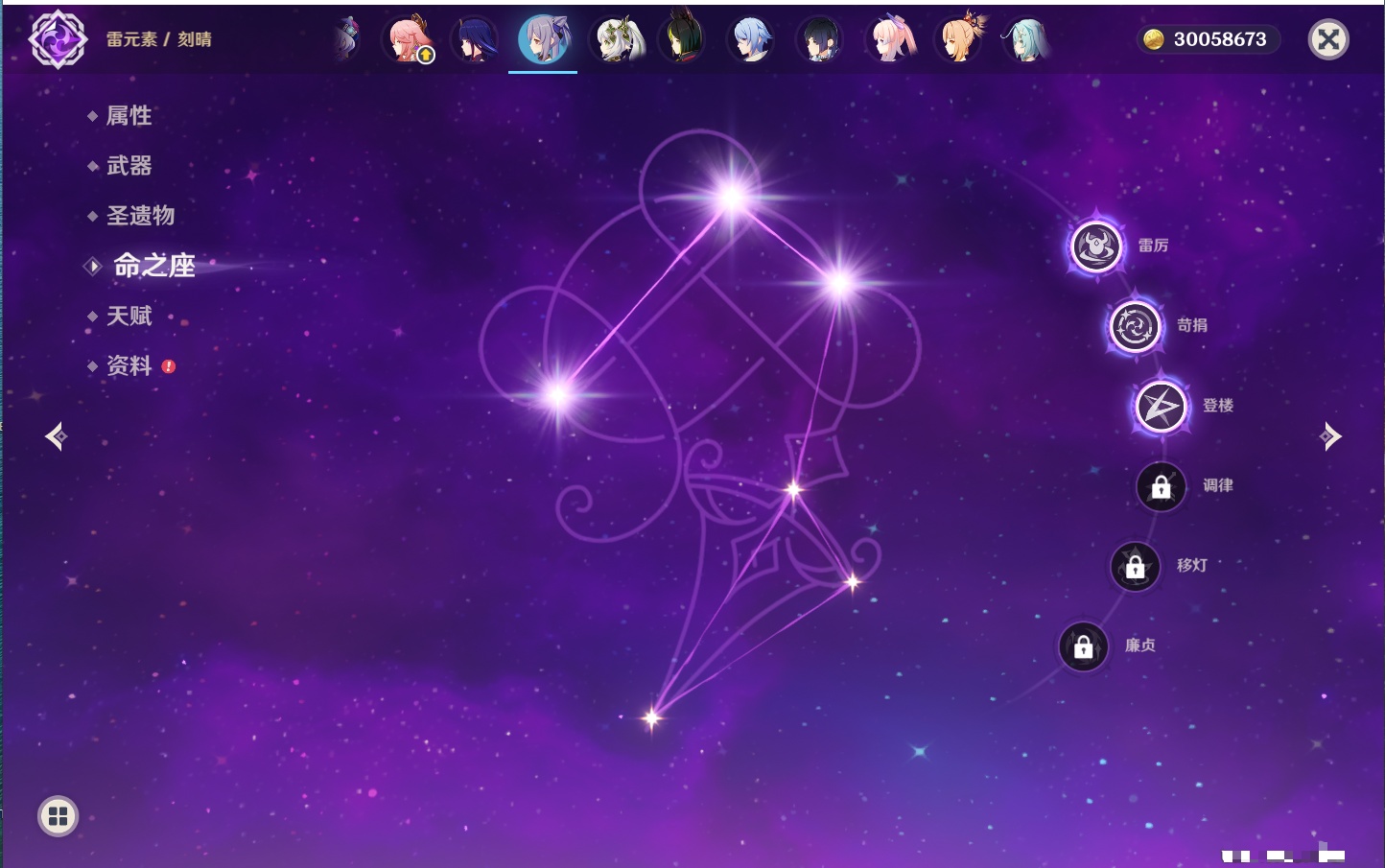Select the 命之座 constellation tab
The width and height of the screenshot is (1385, 868).
(x=153, y=266)
